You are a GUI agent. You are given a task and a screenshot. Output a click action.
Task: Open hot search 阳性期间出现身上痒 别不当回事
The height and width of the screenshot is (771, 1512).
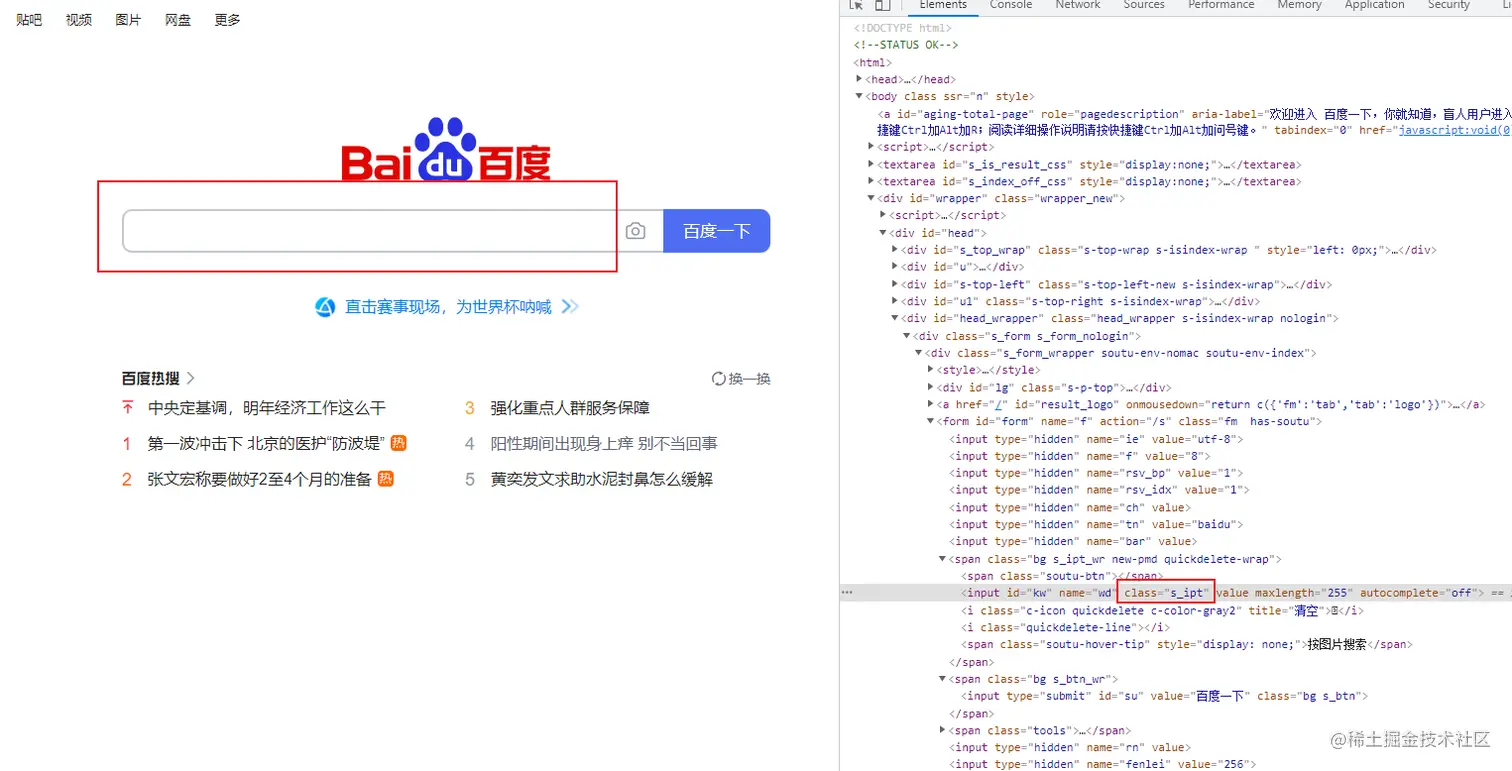point(604,443)
